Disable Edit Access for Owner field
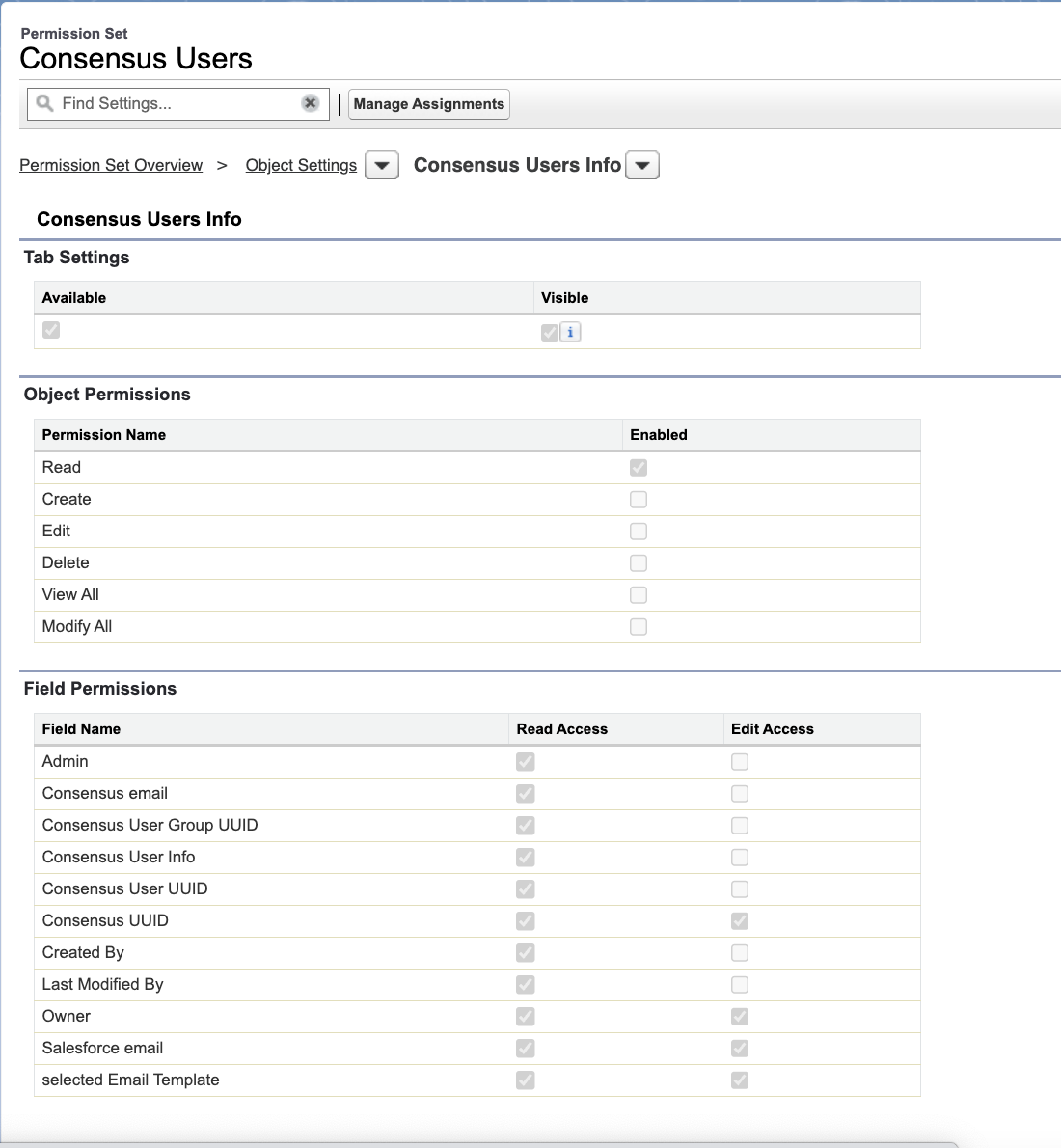The height and width of the screenshot is (1148, 1061). 740,1017
